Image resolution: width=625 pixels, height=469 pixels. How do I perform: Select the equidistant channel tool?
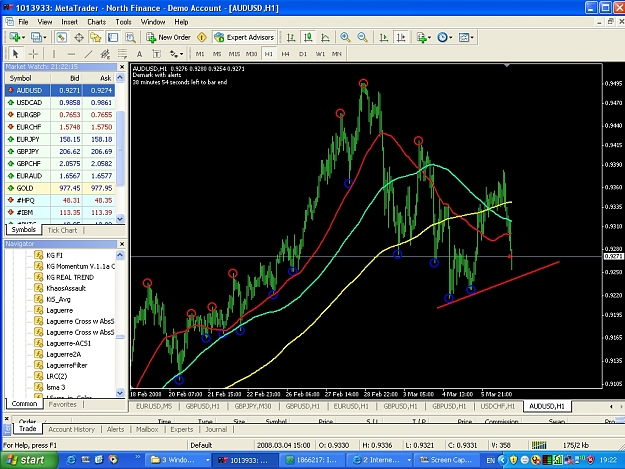(105, 54)
